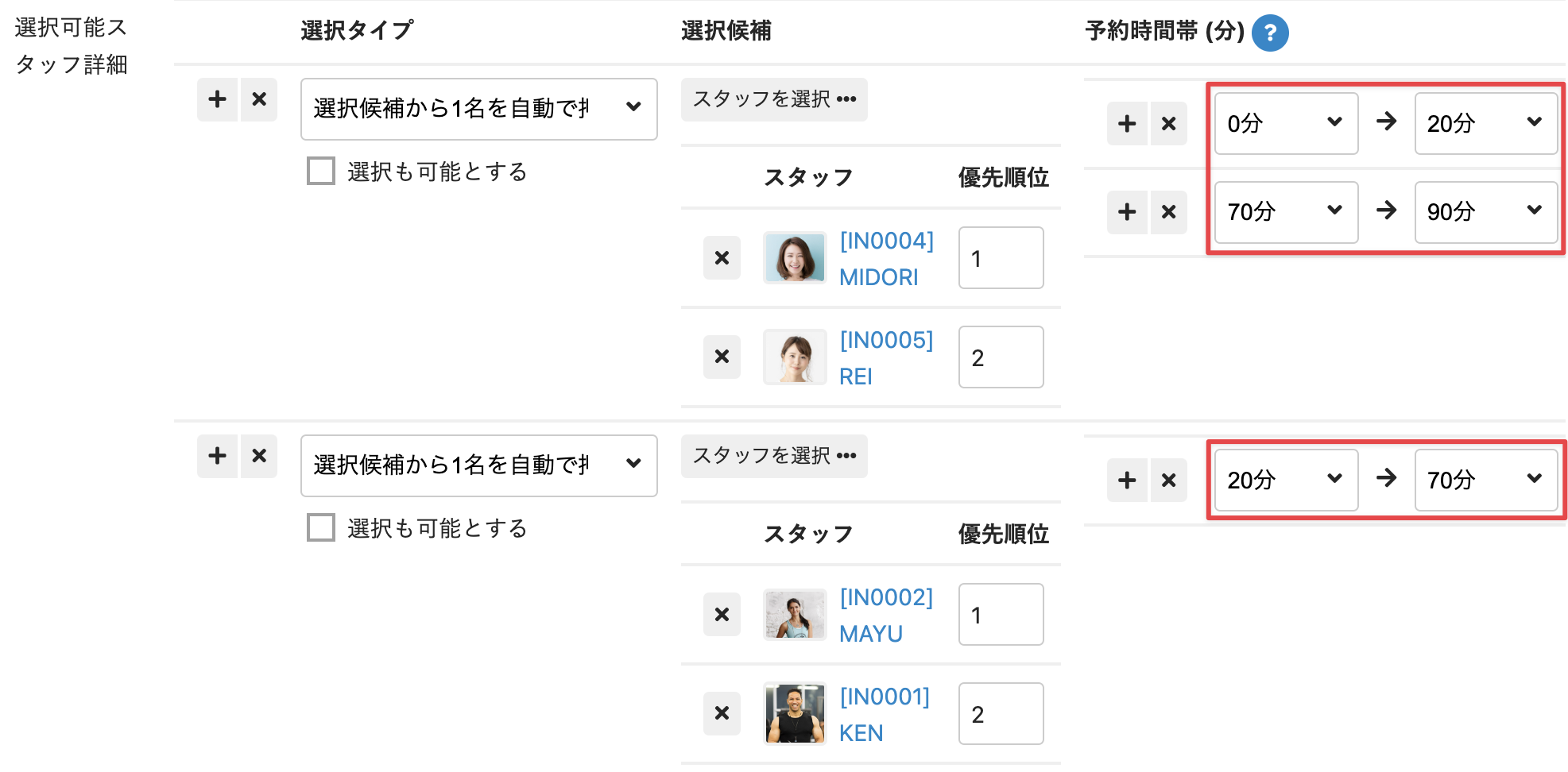The width and height of the screenshot is (1568, 772).
Task: Click the priority field for REI
Action: click(x=1001, y=357)
